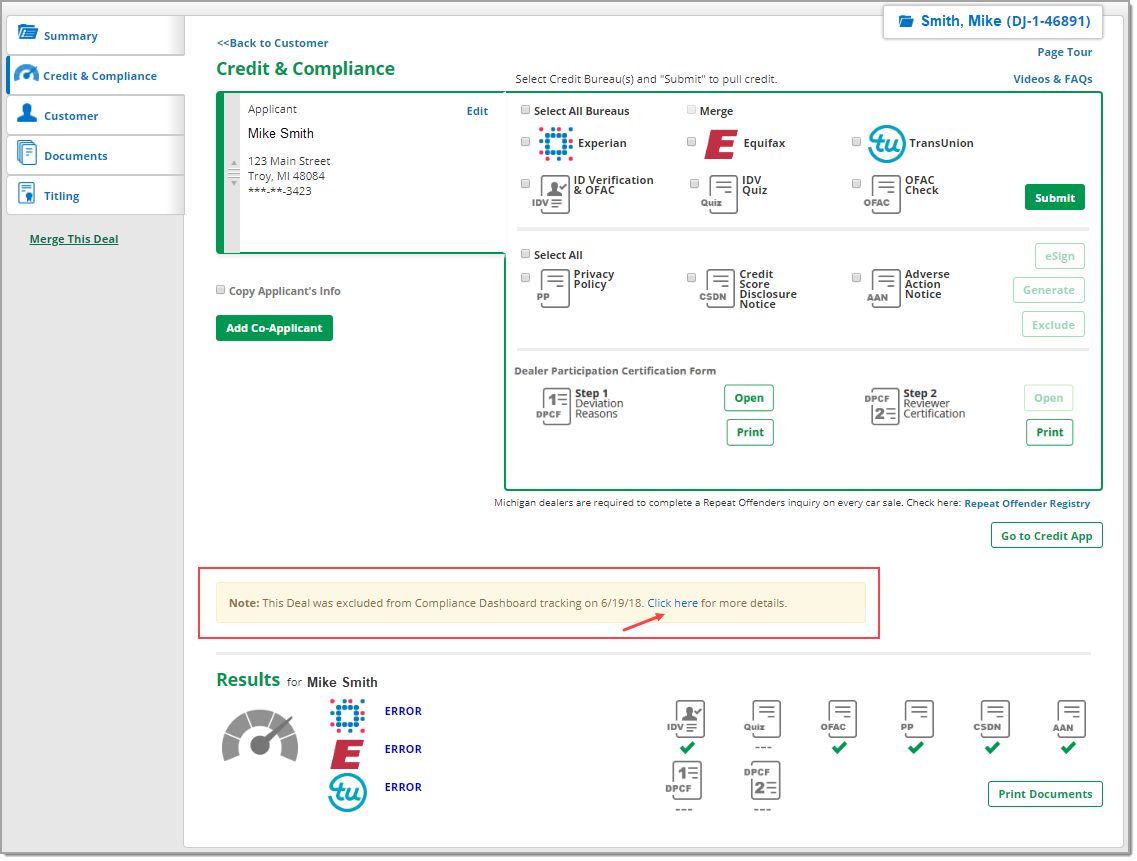Tick the Credit Score Disclosure Notice checkbox
Image resolution: width=1137 pixels, height=861 pixels.
pos(691,278)
